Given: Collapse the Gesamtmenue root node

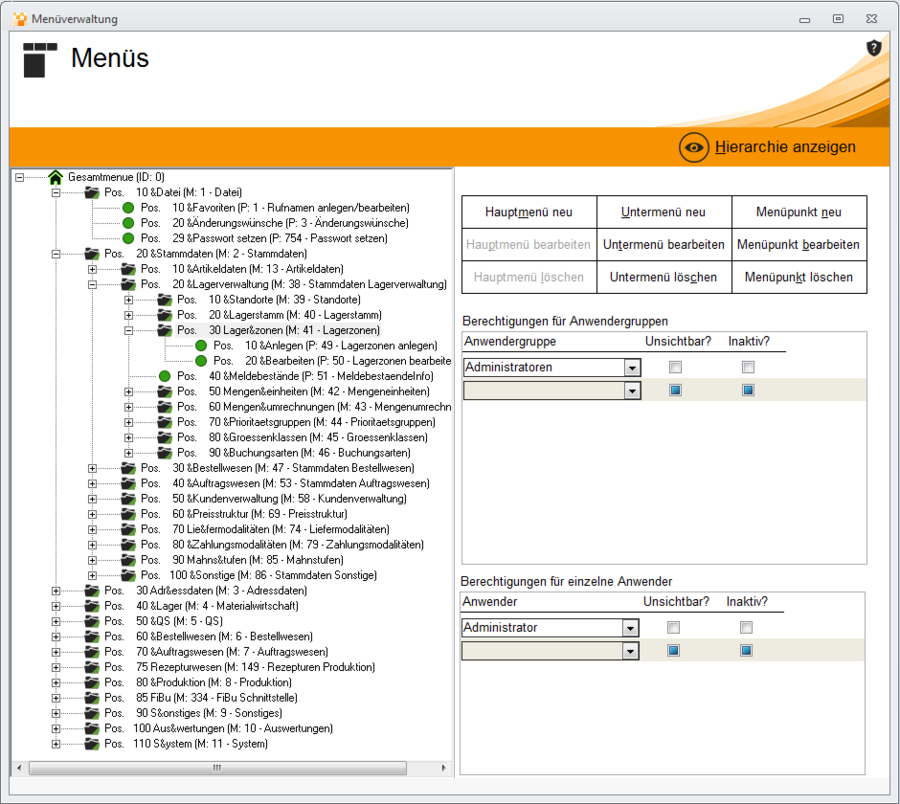Looking at the screenshot, I should pos(20,177).
